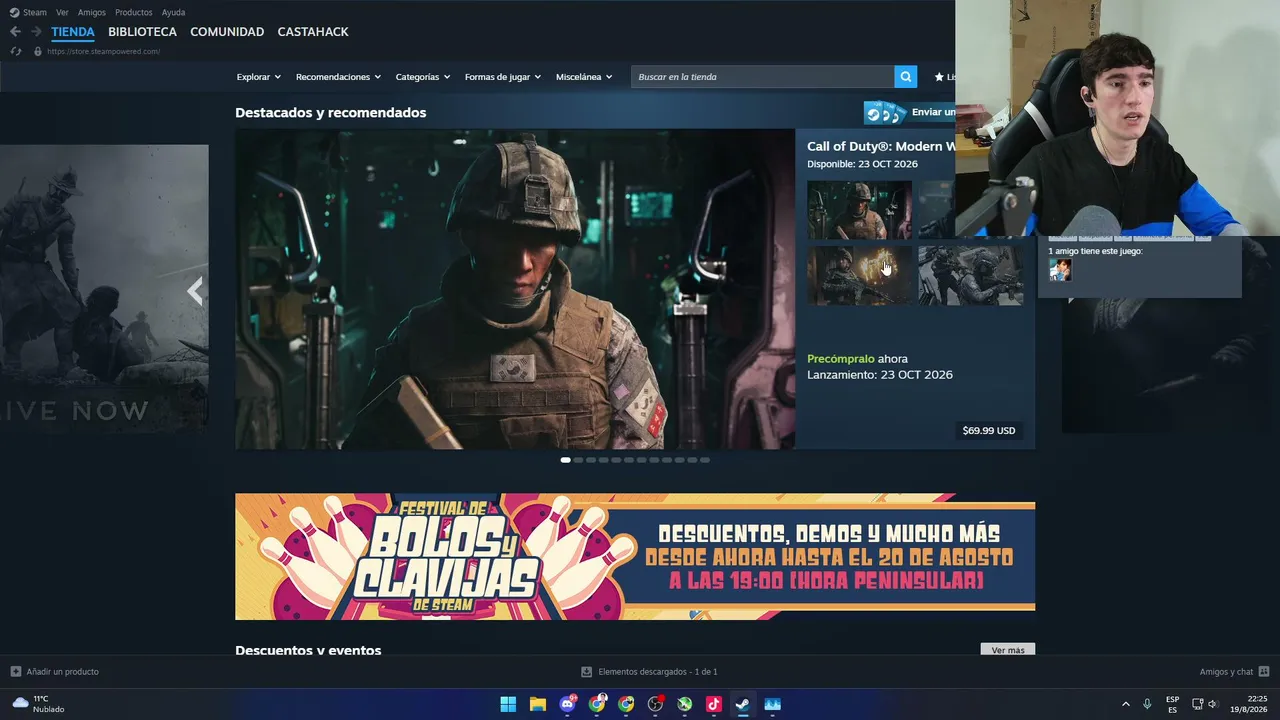This screenshot has width=1280, height=720.
Task: Open the explosion screenshot thumbnail
Action: 860,275
